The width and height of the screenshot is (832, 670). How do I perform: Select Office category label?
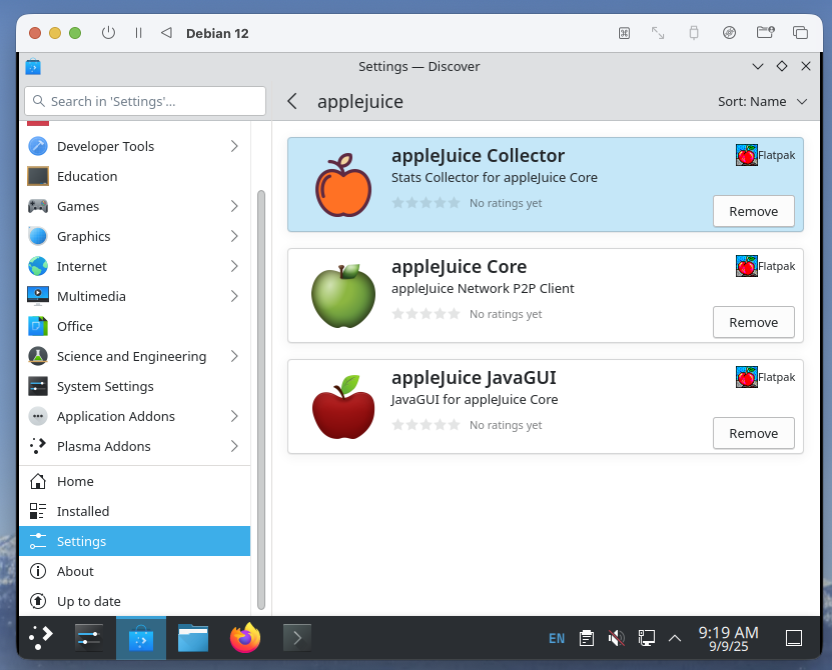click(x=75, y=326)
